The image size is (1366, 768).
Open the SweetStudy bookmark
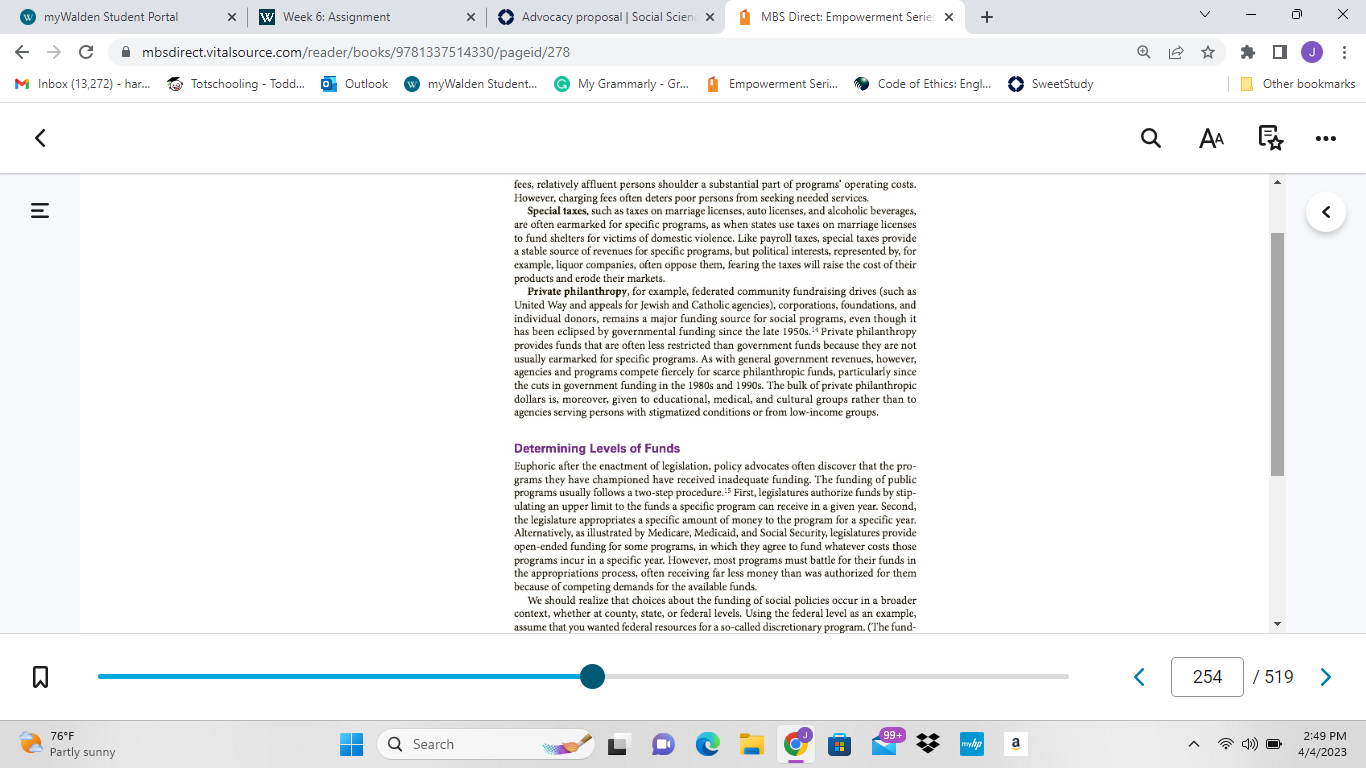coord(1051,84)
